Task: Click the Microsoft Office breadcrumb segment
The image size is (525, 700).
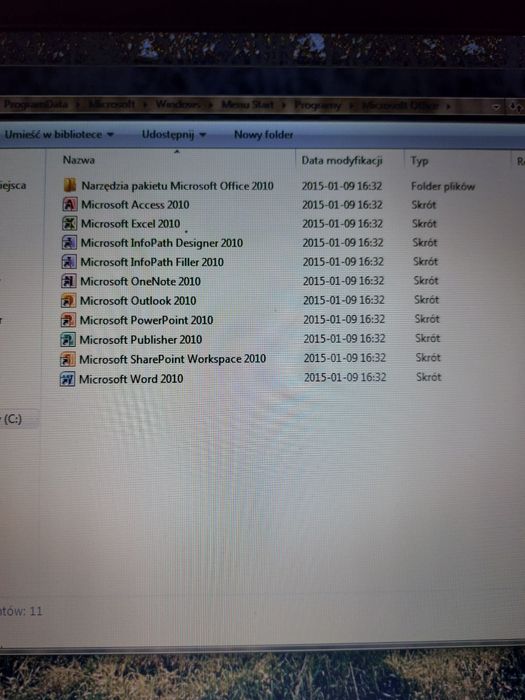Action: (400, 106)
